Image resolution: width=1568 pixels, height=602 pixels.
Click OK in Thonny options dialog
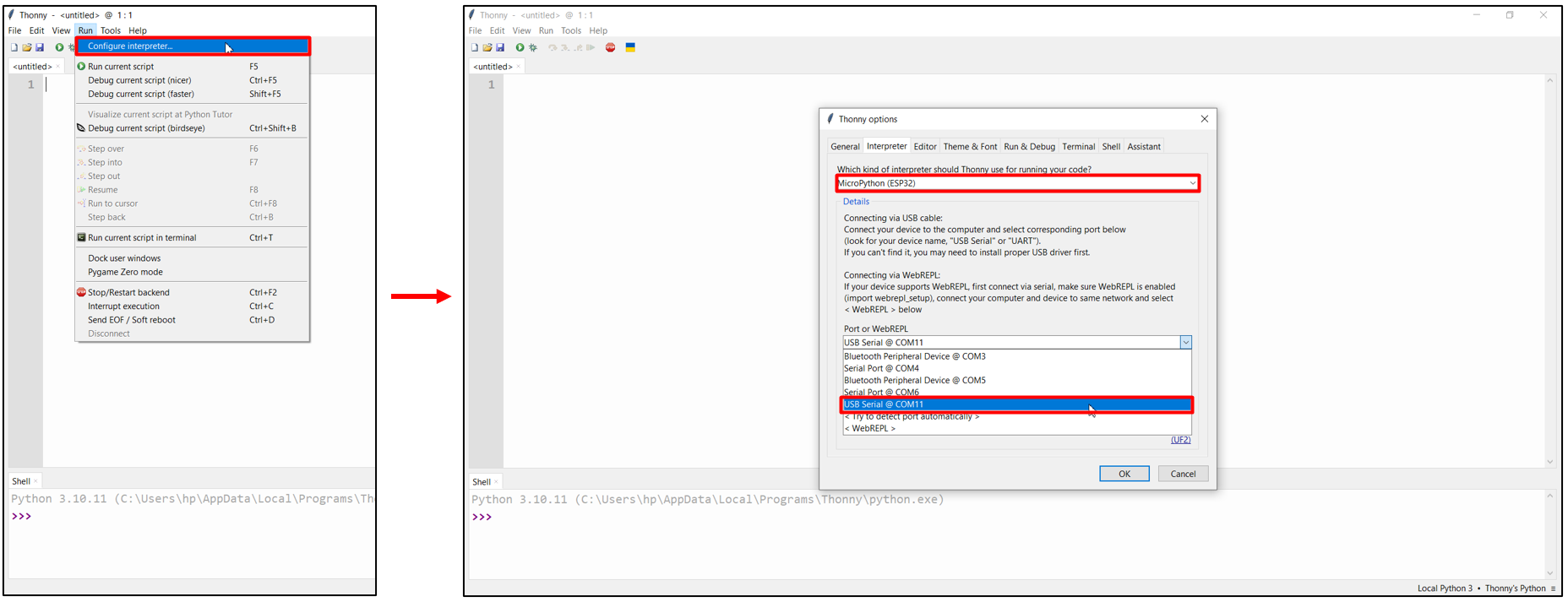[1124, 474]
